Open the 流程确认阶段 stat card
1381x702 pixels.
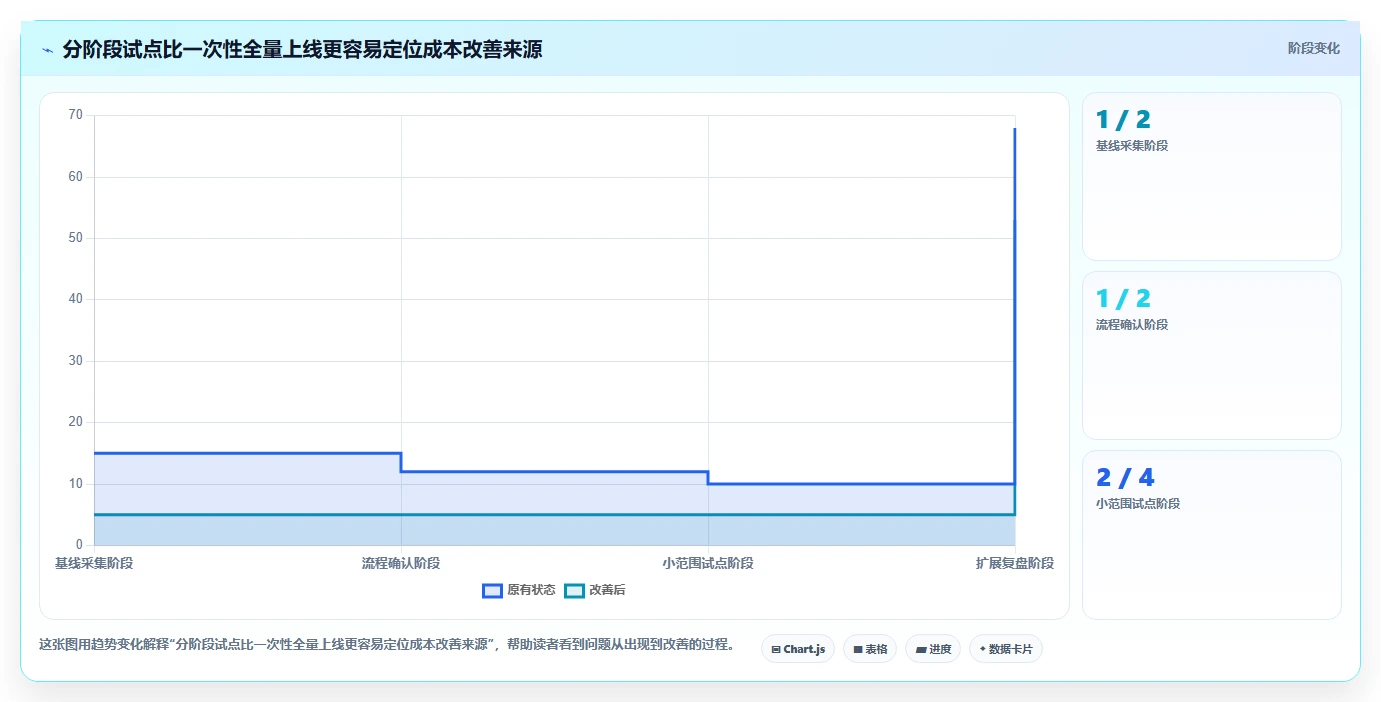(x=1211, y=355)
